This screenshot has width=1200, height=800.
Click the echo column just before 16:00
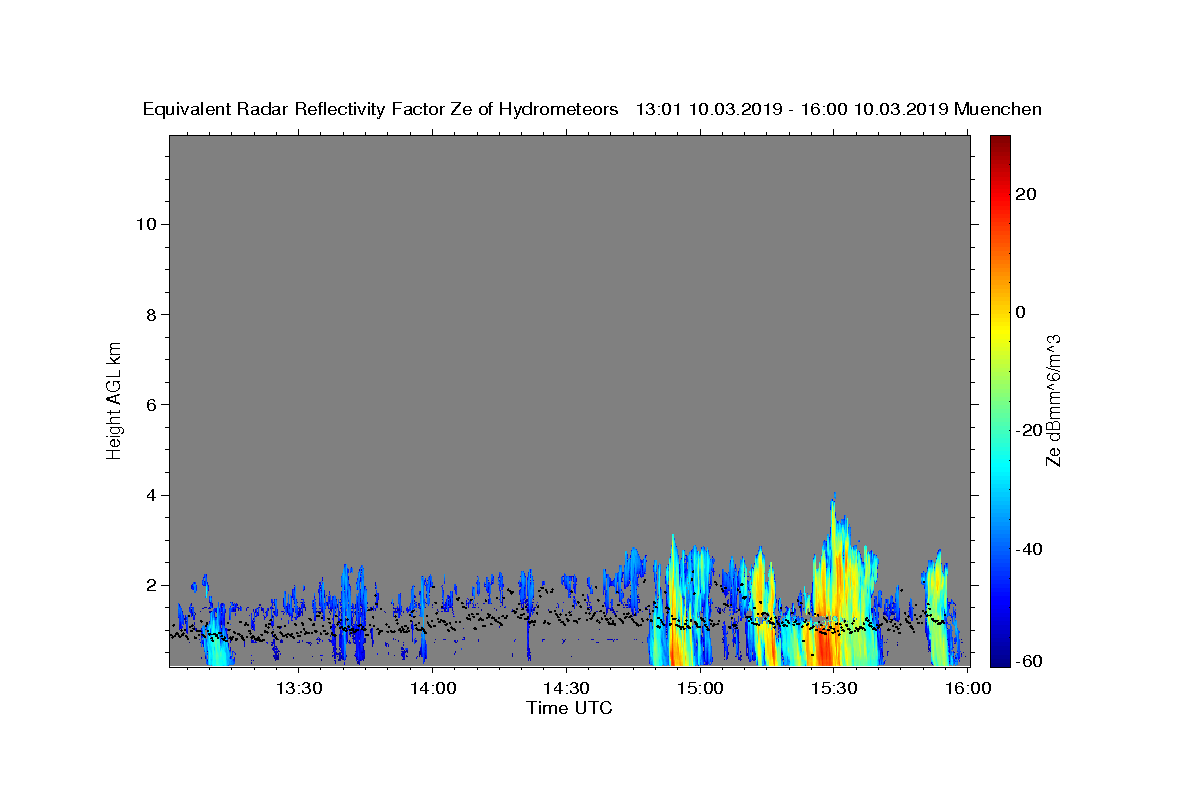(x=940, y=610)
